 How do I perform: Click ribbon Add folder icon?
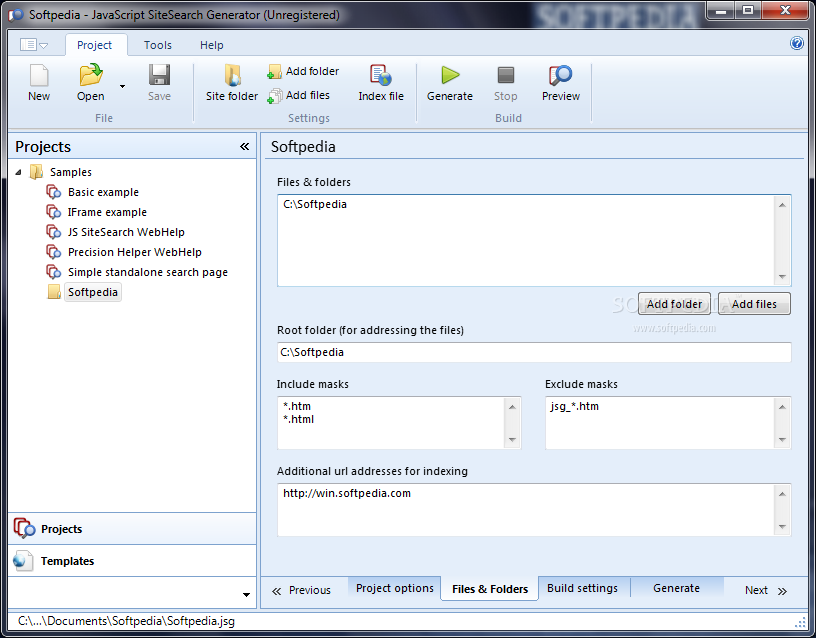tap(274, 72)
